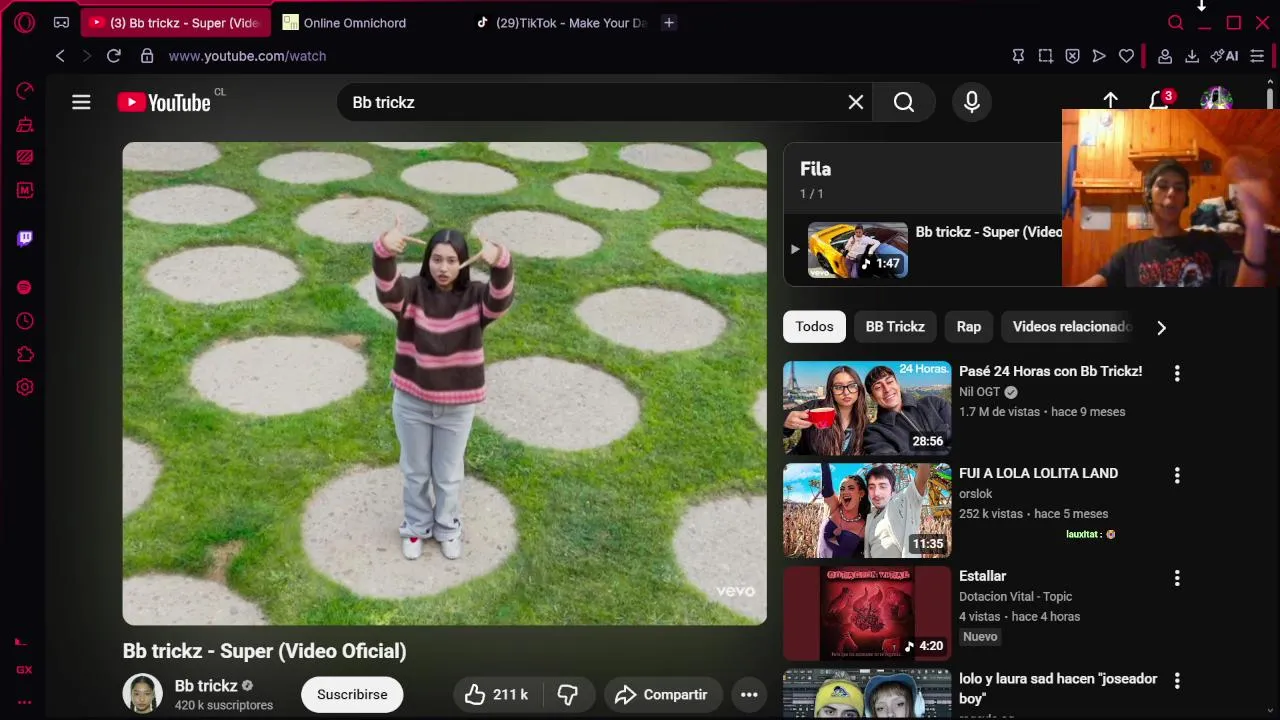Click the YouTube search magnifier button
This screenshot has width=1280, height=720.
pyautogui.click(x=904, y=102)
